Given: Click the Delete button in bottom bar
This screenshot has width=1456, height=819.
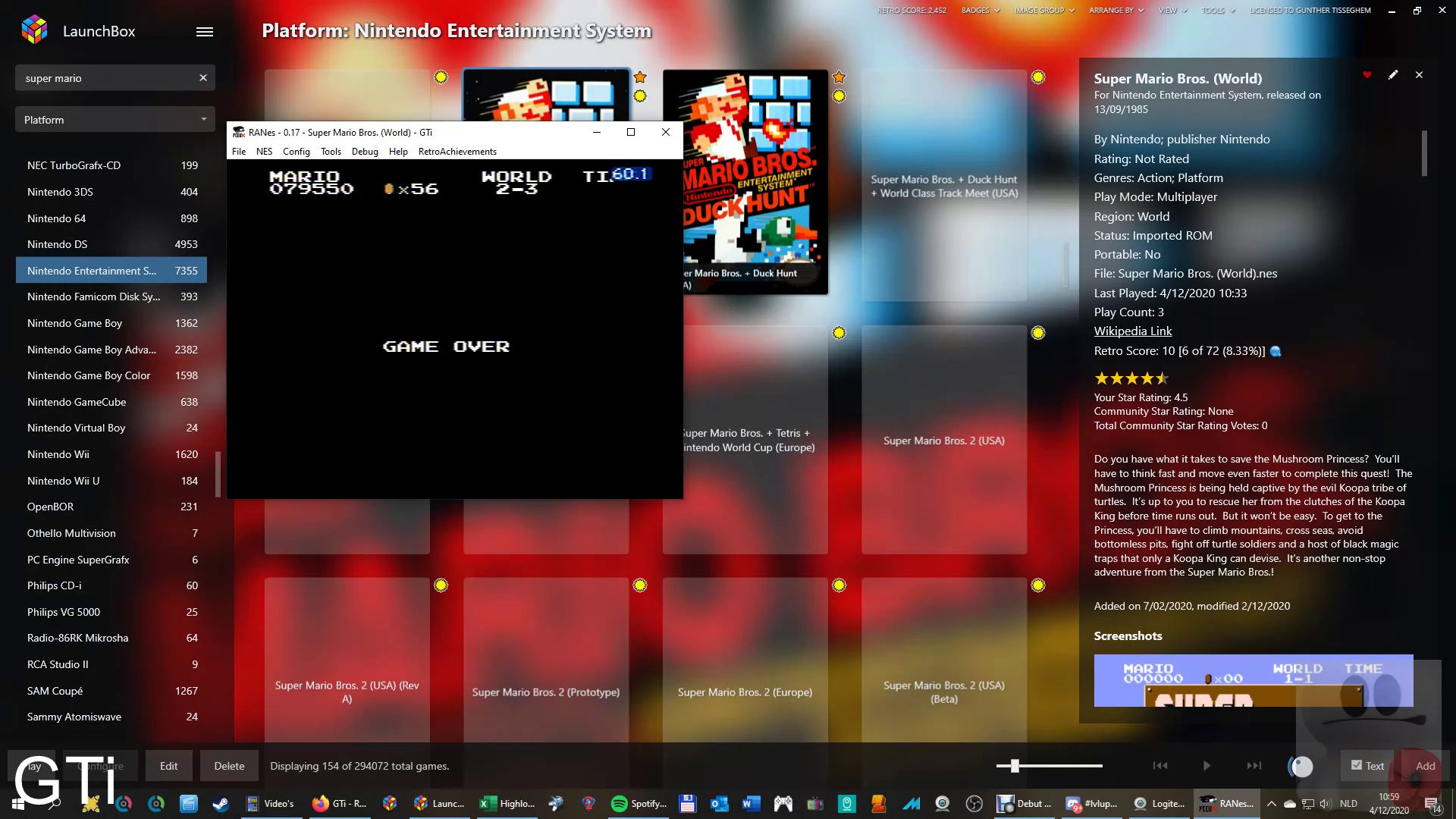Looking at the screenshot, I should [x=229, y=766].
